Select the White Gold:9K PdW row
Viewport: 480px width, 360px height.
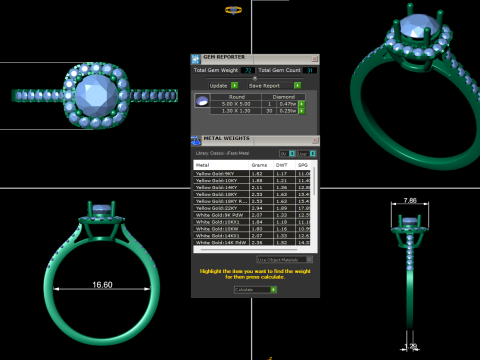pyautogui.click(x=252, y=215)
